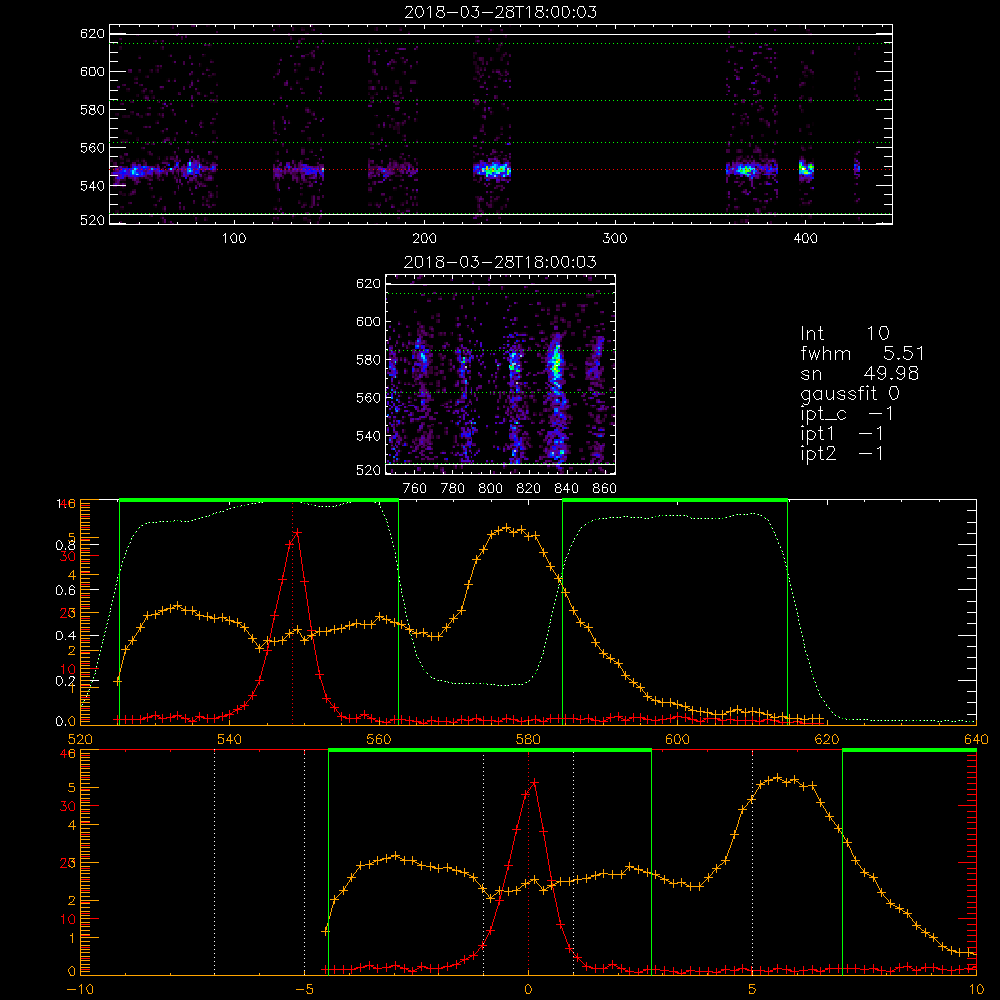Click the orange curve peak in third plot
The height and width of the screenshot is (1000, 1000).
[506, 527]
